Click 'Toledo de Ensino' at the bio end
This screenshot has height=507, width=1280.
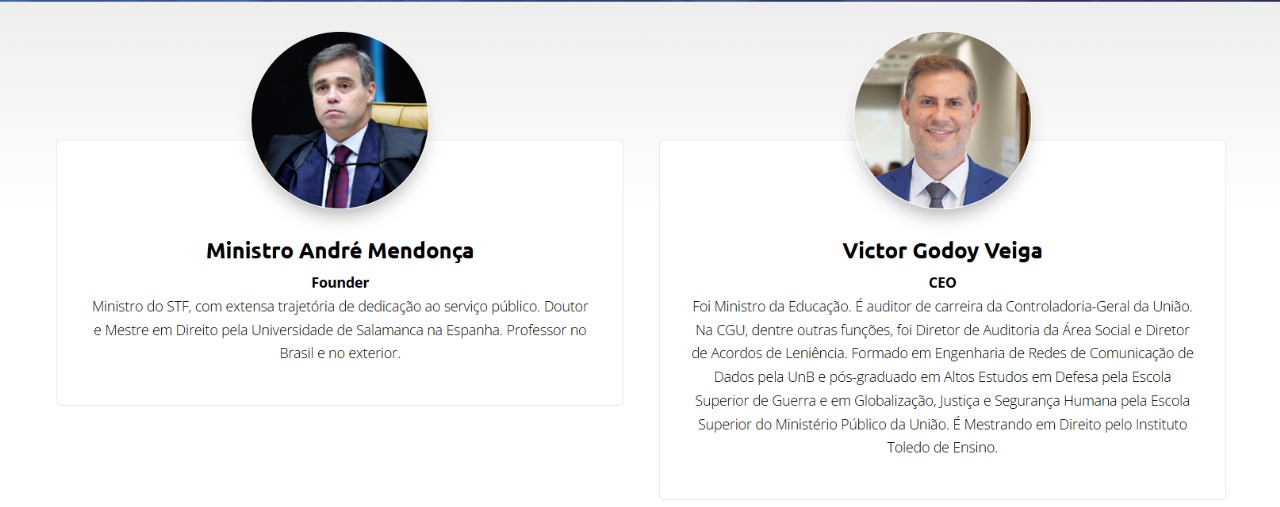pos(942,448)
